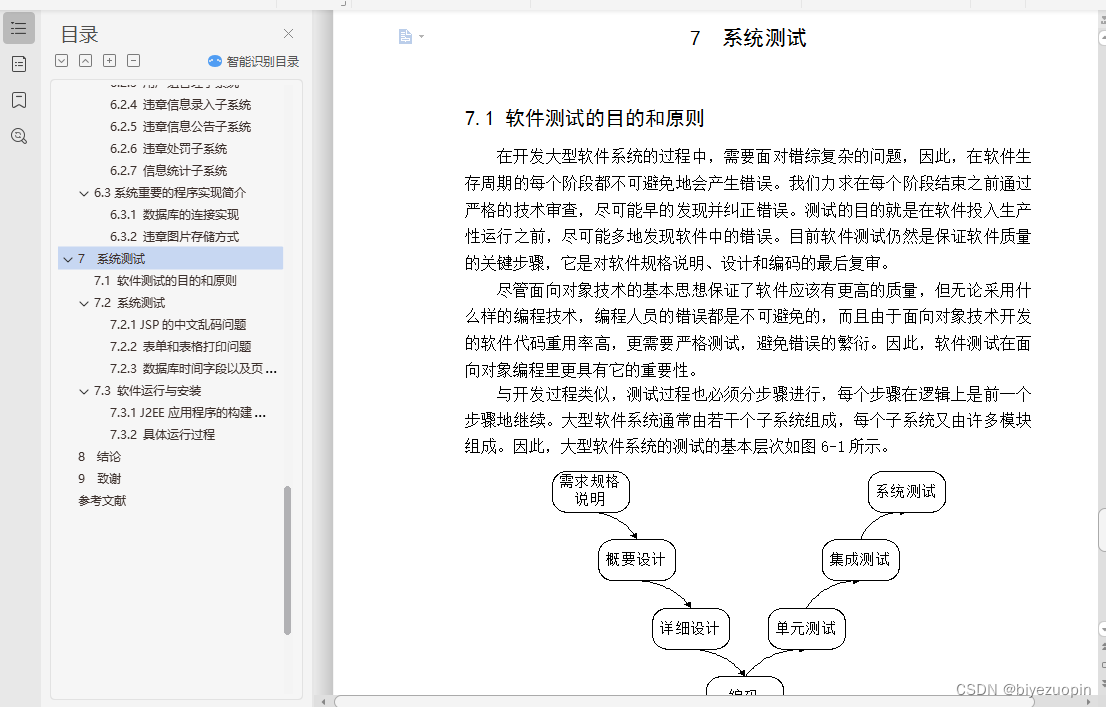1106x707 pixels.
Task: Go to 7.3.1 J2EE 应用程序的构建 entry
Action: click(x=188, y=412)
